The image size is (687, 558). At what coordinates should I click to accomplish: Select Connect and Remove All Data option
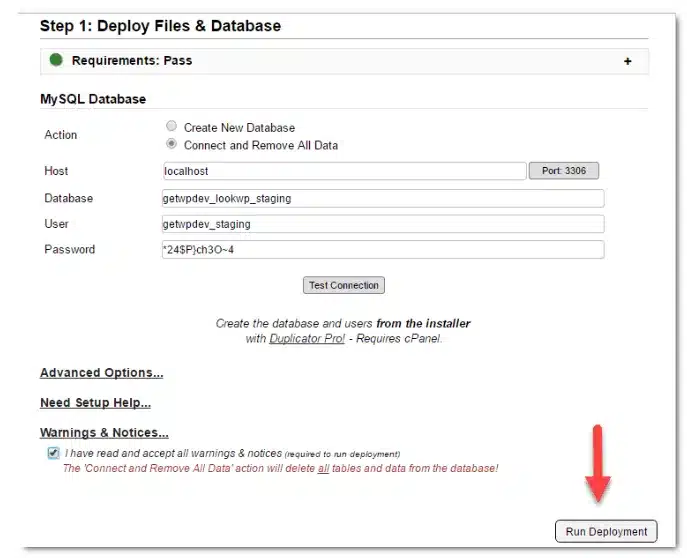(171, 144)
